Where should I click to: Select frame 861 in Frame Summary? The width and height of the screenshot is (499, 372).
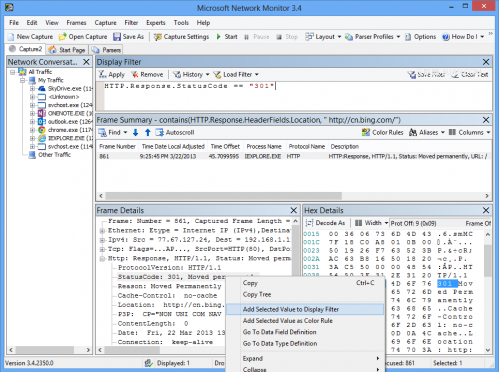click(294, 156)
